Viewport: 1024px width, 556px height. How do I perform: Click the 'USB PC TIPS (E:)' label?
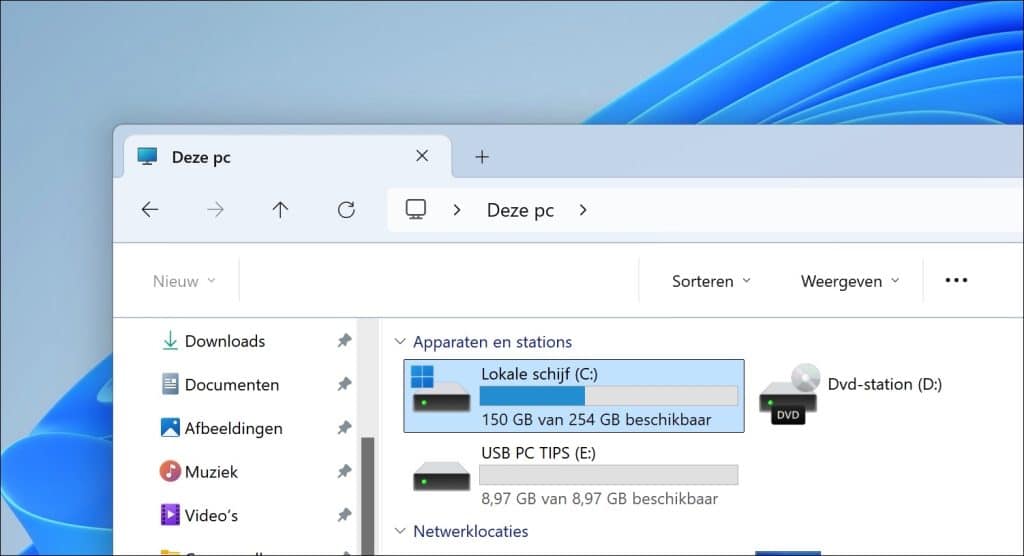point(538,453)
